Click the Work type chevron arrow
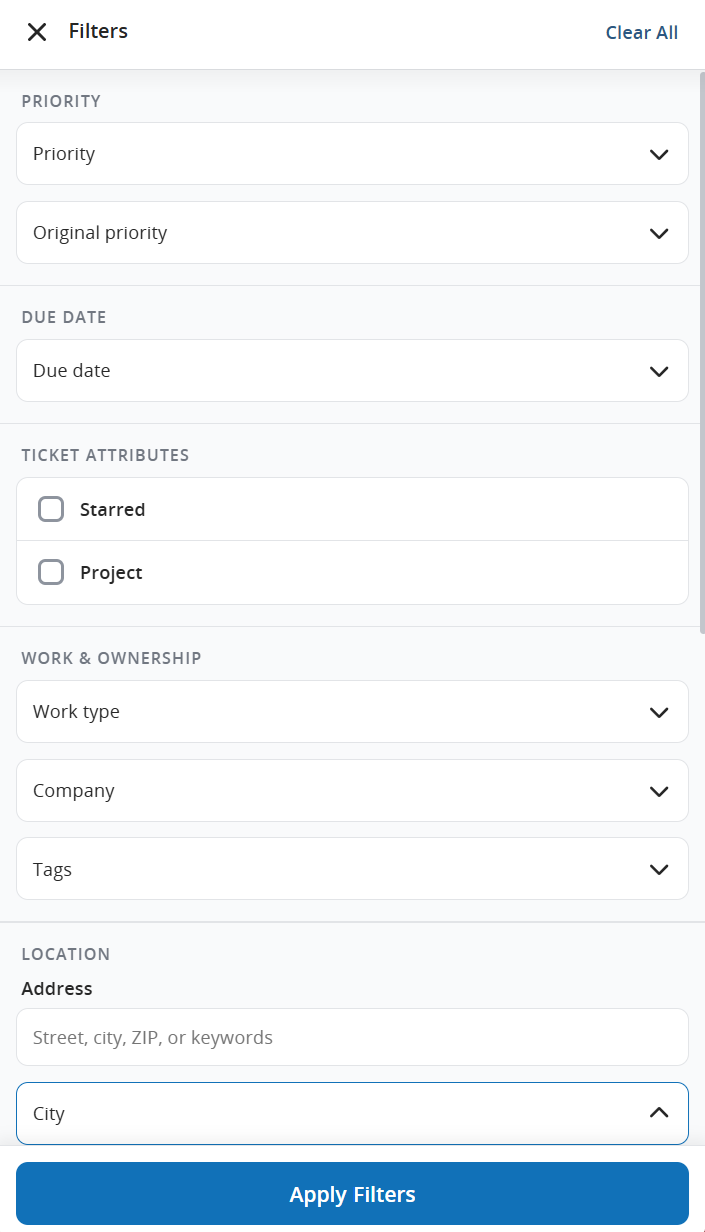The width and height of the screenshot is (705, 1232). coord(659,712)
